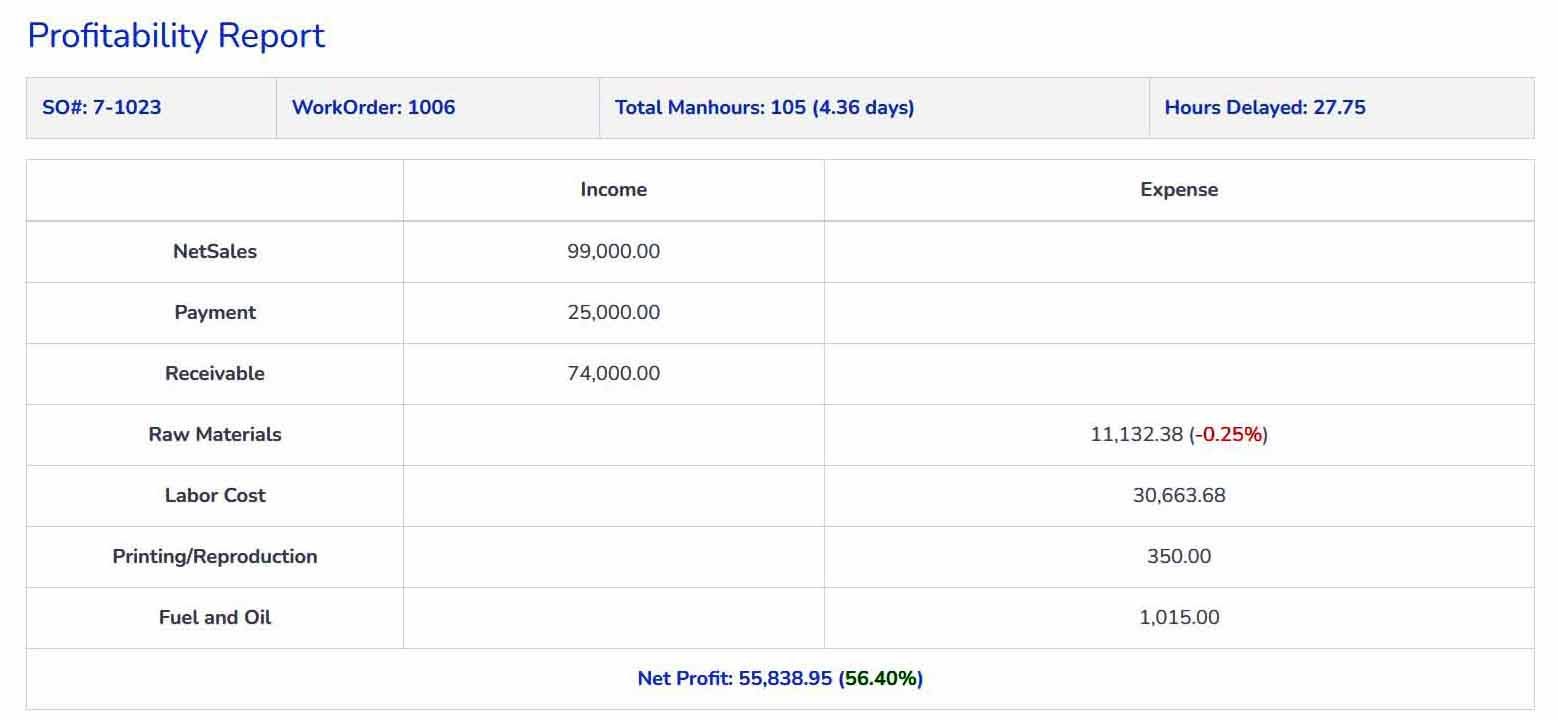1558x720 pixels.
Task: Select the Printing/Reproduction row label
Action: tap(215, 557)
